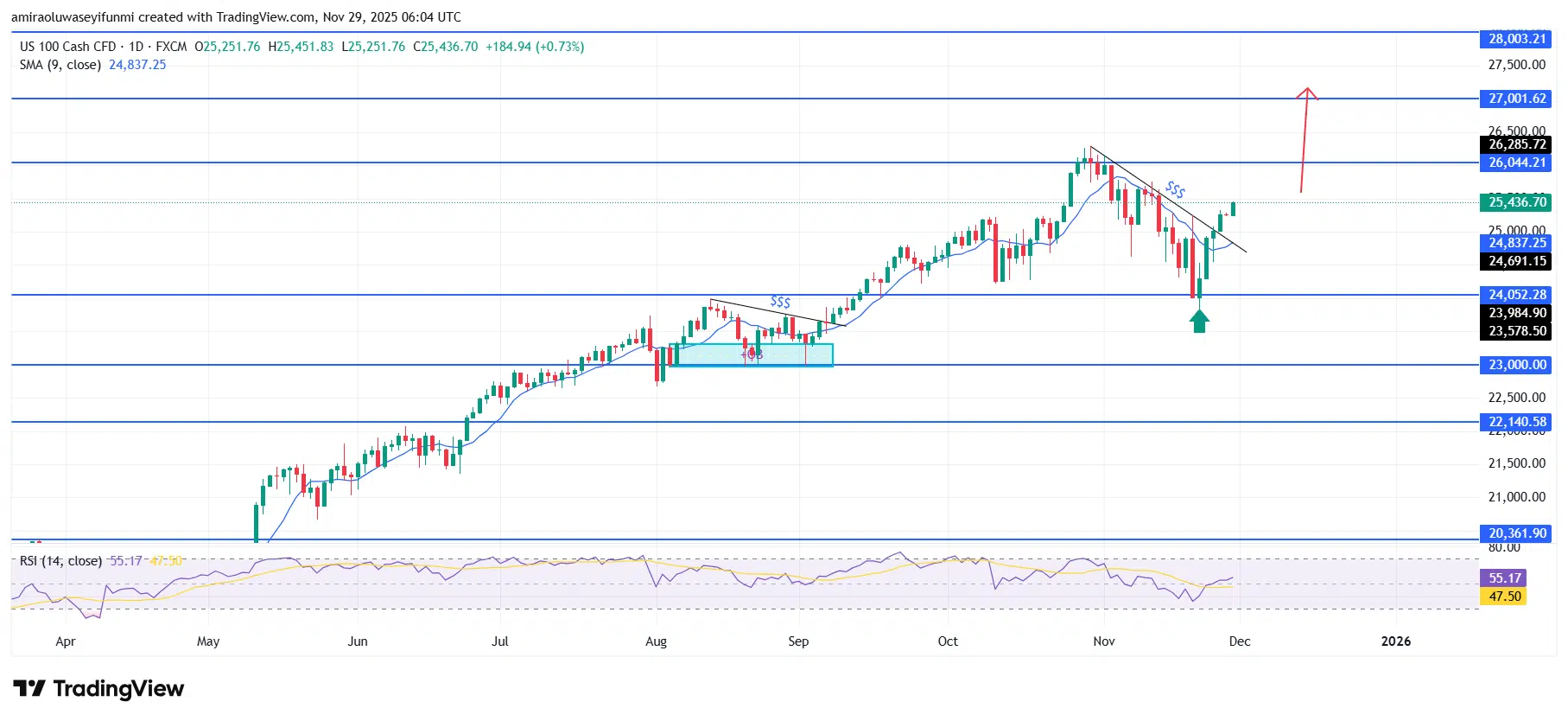
Task: Click the Apr label on time axis
Action: [x=66, y=641]
